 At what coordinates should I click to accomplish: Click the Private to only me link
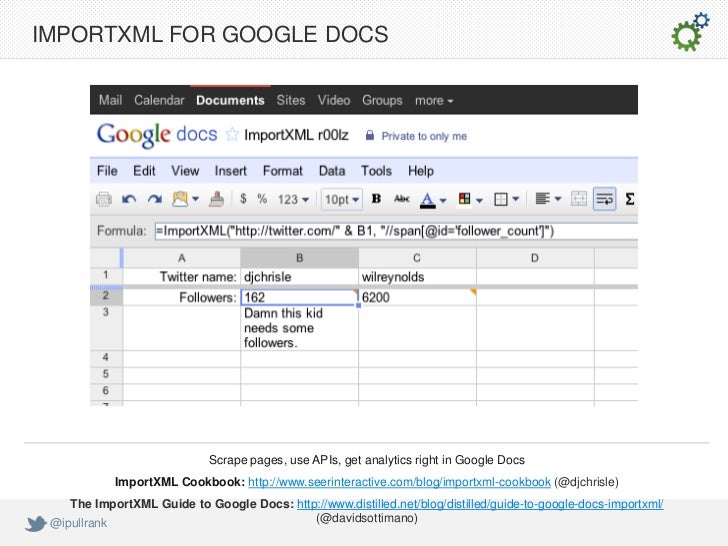(x=424, y=136)
